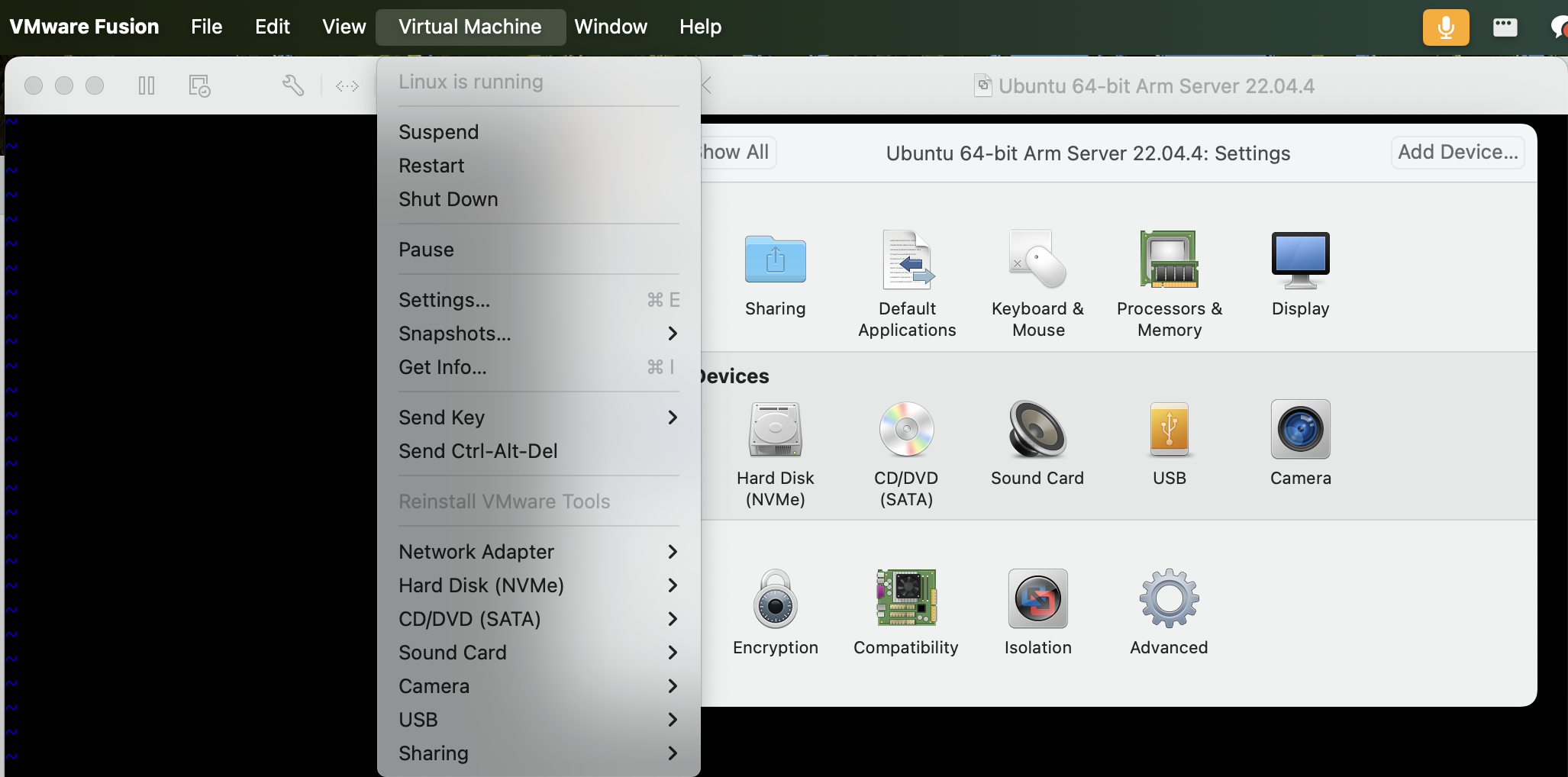Click the Add Device... button
The height and width of the screenshot is (777, 1568).
click(x=1457, y=152)
